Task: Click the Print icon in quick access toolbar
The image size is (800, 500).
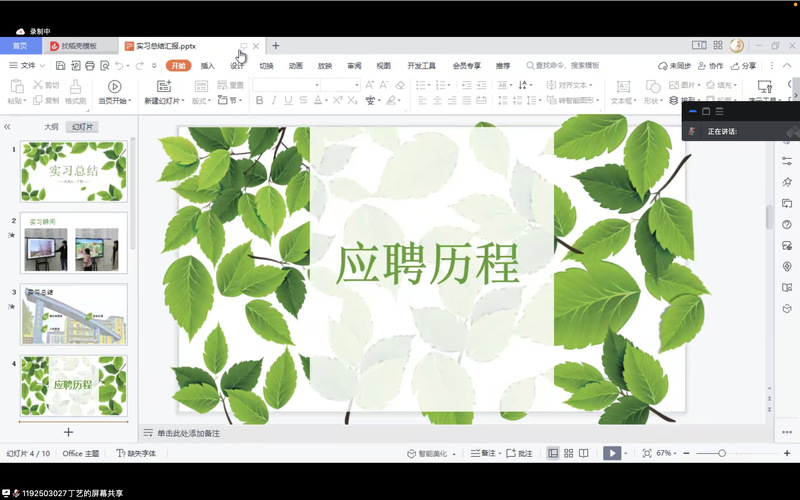Action: coord(90,65)
